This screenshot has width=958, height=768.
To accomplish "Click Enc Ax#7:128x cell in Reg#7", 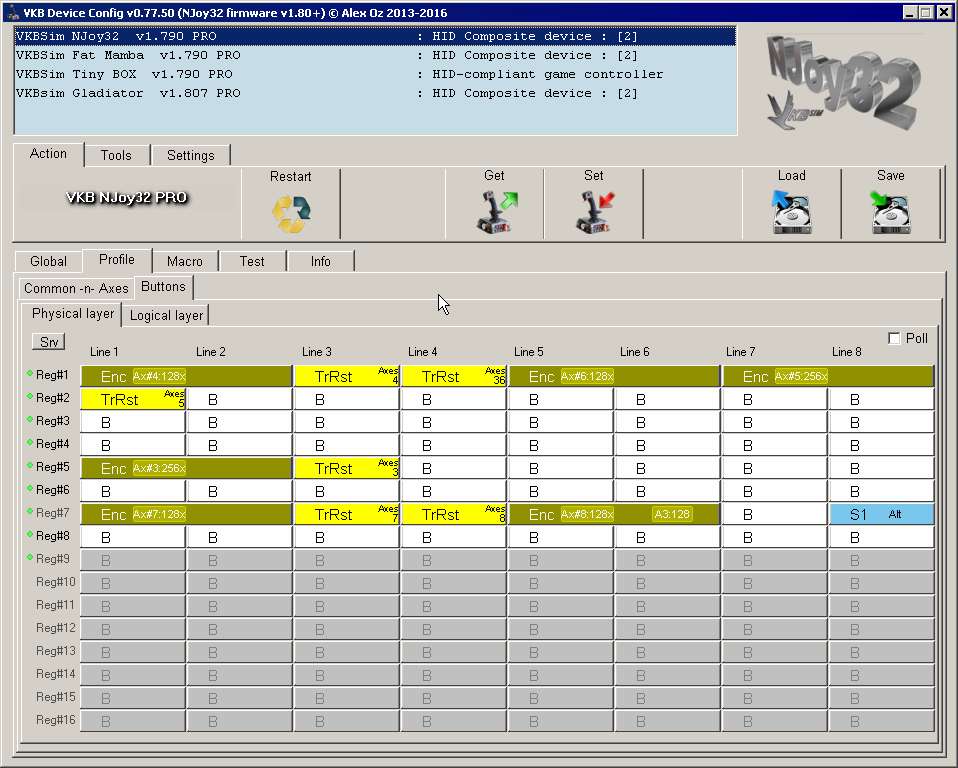I will (186, 514).
